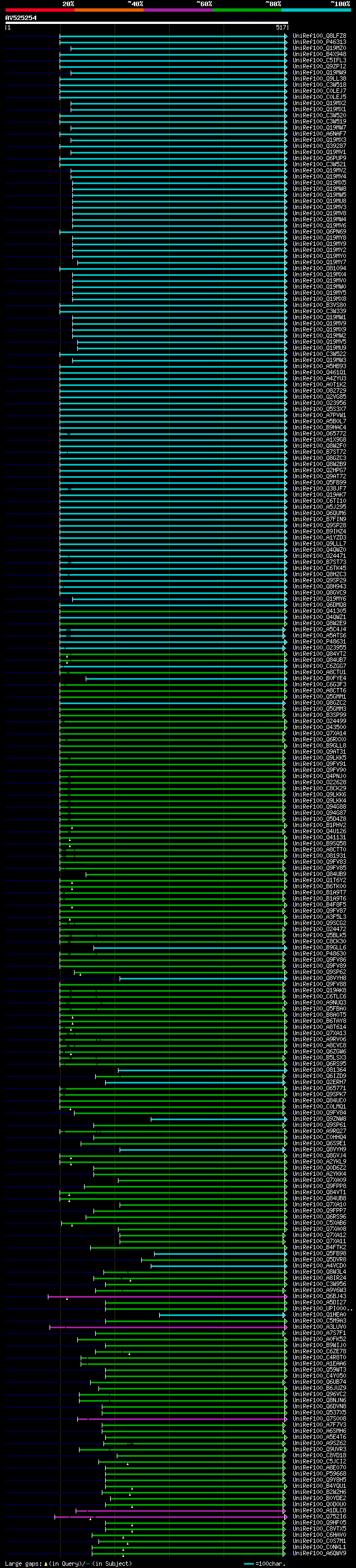Select hit UniRef100_C5IFL3
This screenshot has height=1568, width=356.
click(319, 60)
